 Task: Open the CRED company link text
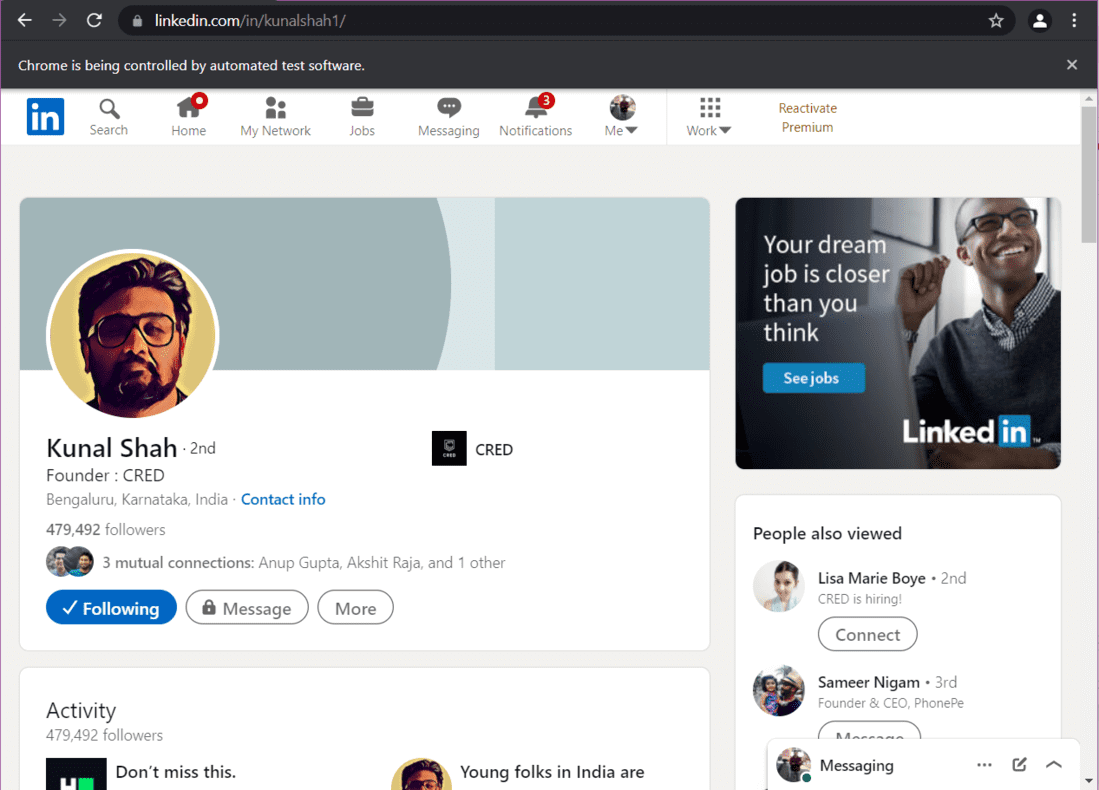click(494, 450)
